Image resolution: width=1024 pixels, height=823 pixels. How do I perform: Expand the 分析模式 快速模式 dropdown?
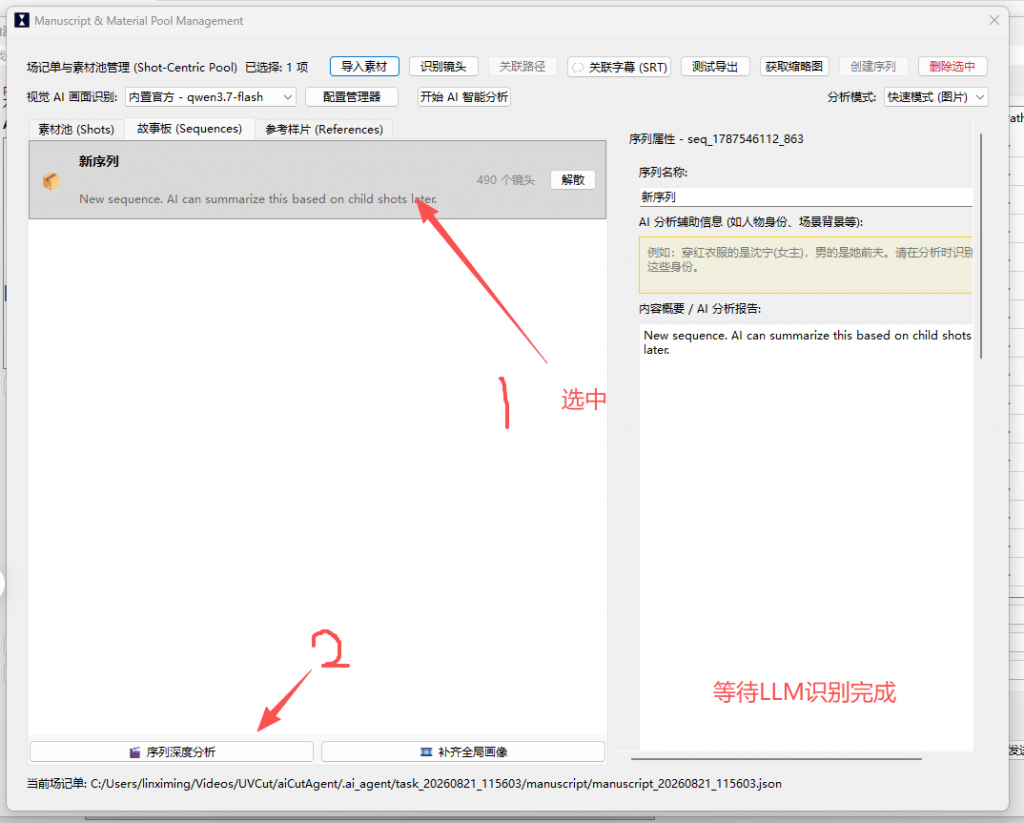[x=936, y=97]
